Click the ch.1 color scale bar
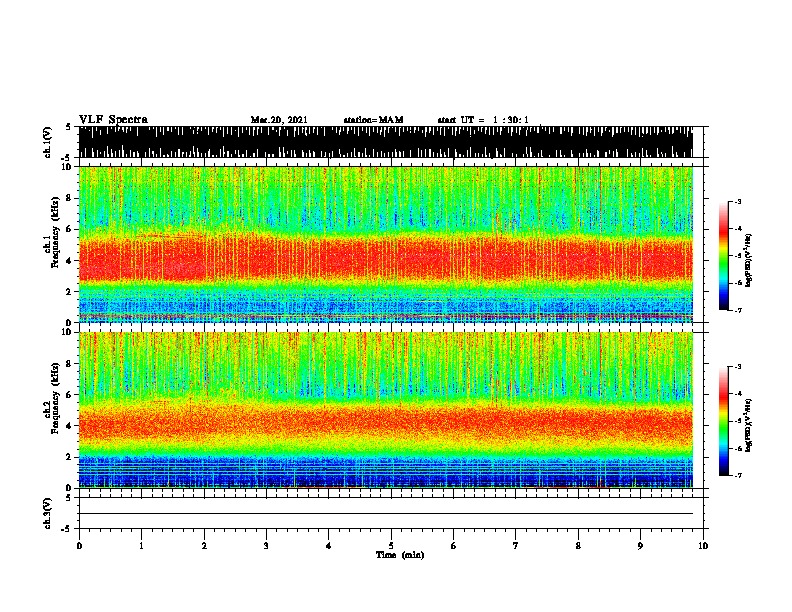 (x=724, y=256)
